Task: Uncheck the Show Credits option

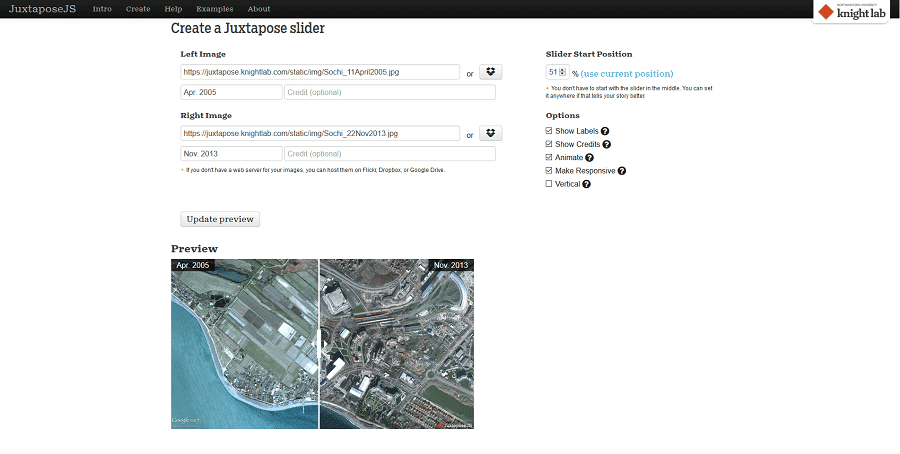Action: pos(549,144)
